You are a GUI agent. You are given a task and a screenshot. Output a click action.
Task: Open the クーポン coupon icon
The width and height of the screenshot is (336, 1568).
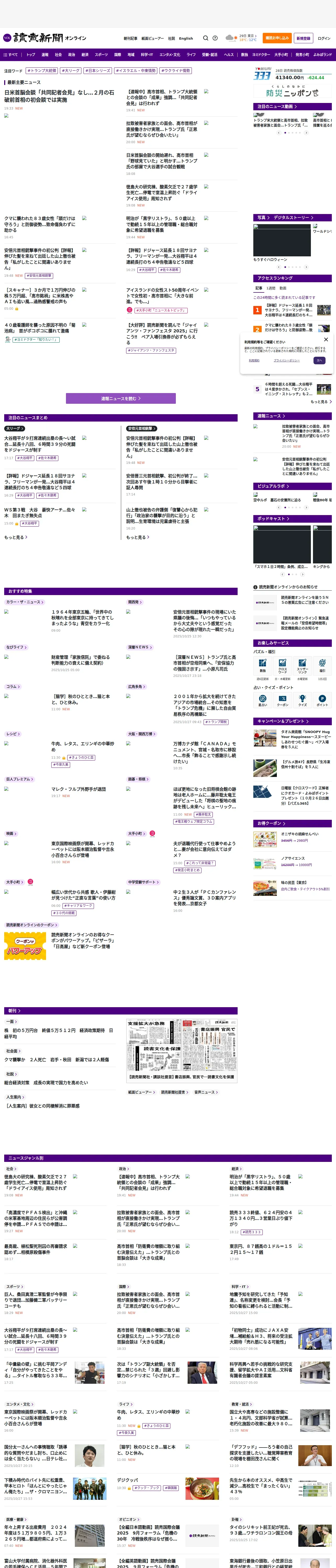click(x=282, y=700)
